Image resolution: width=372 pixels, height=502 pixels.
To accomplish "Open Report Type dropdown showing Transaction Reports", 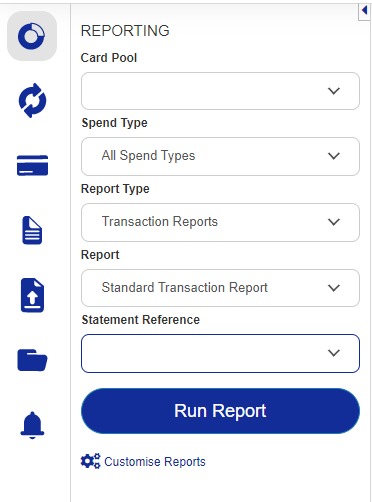I will (x=220, y=222).
